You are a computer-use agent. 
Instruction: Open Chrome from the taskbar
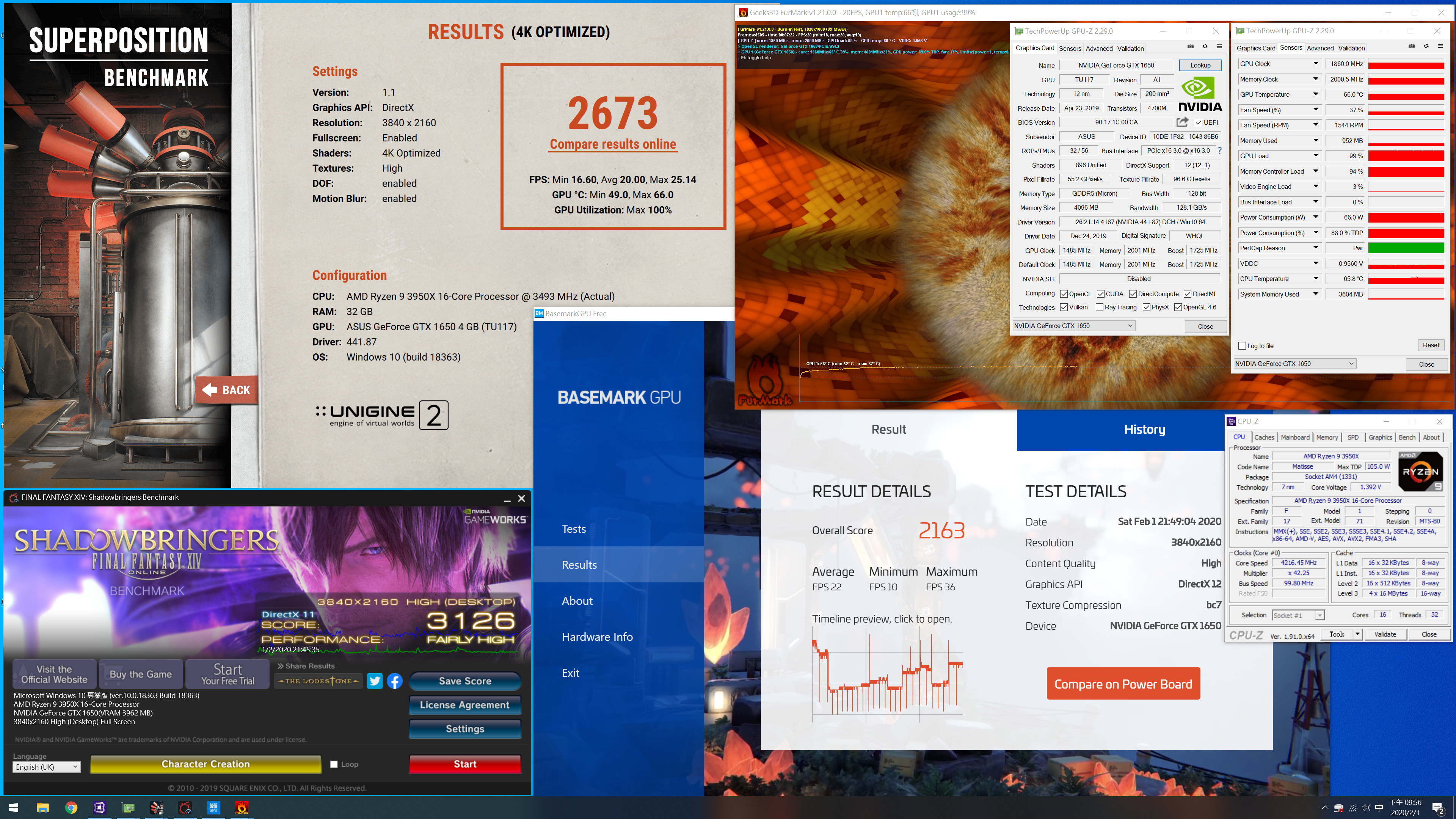coord(71,807)
